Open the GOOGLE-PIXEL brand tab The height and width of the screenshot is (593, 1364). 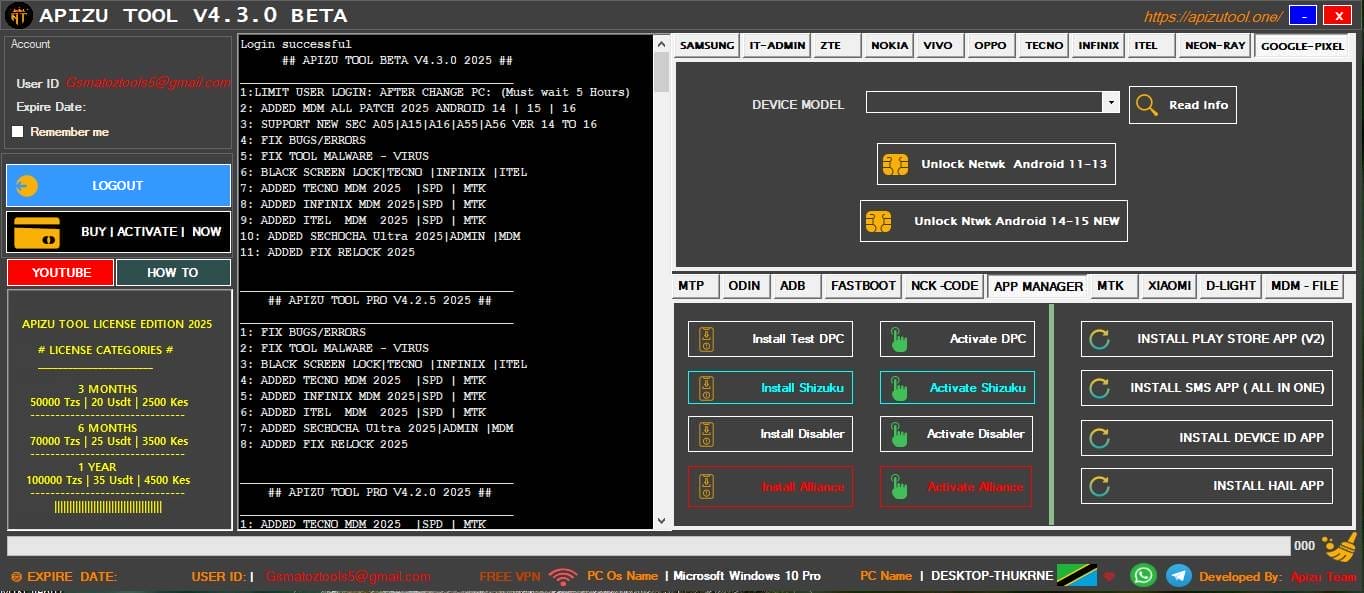(x=1302, y=45)
